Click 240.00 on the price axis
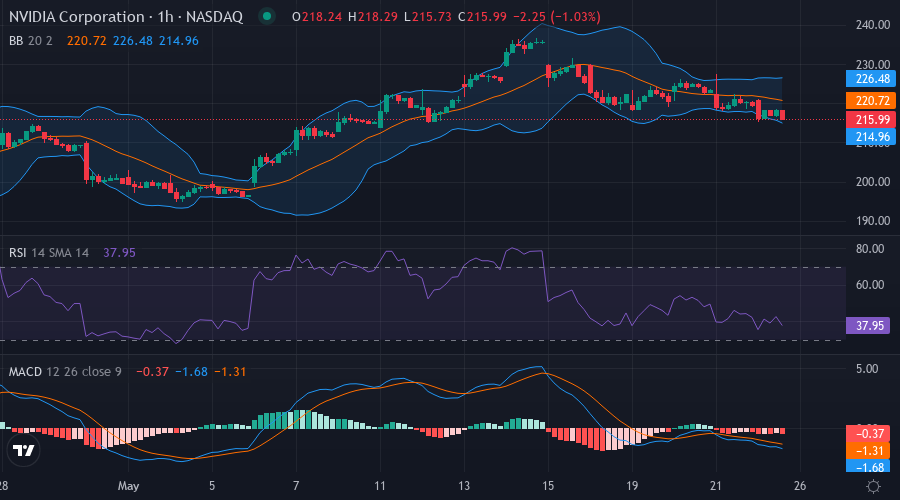 (x=872, y=25)
